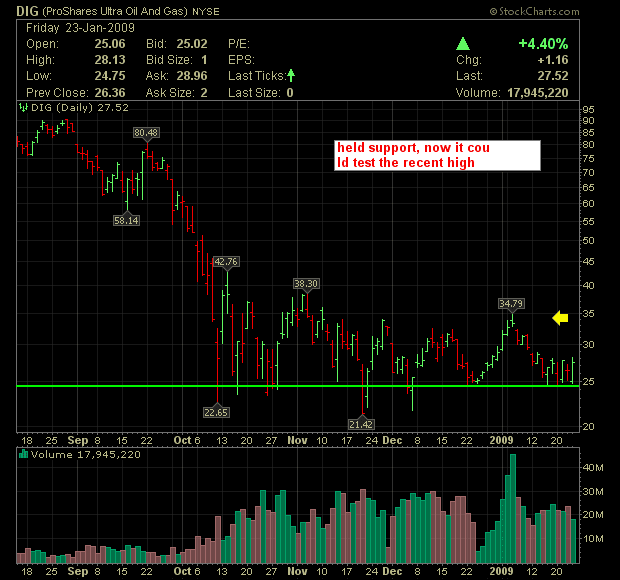Select the Open value 25.06
Image resolution: width=620 pixels, height=580 pixels.
point(110,43)
